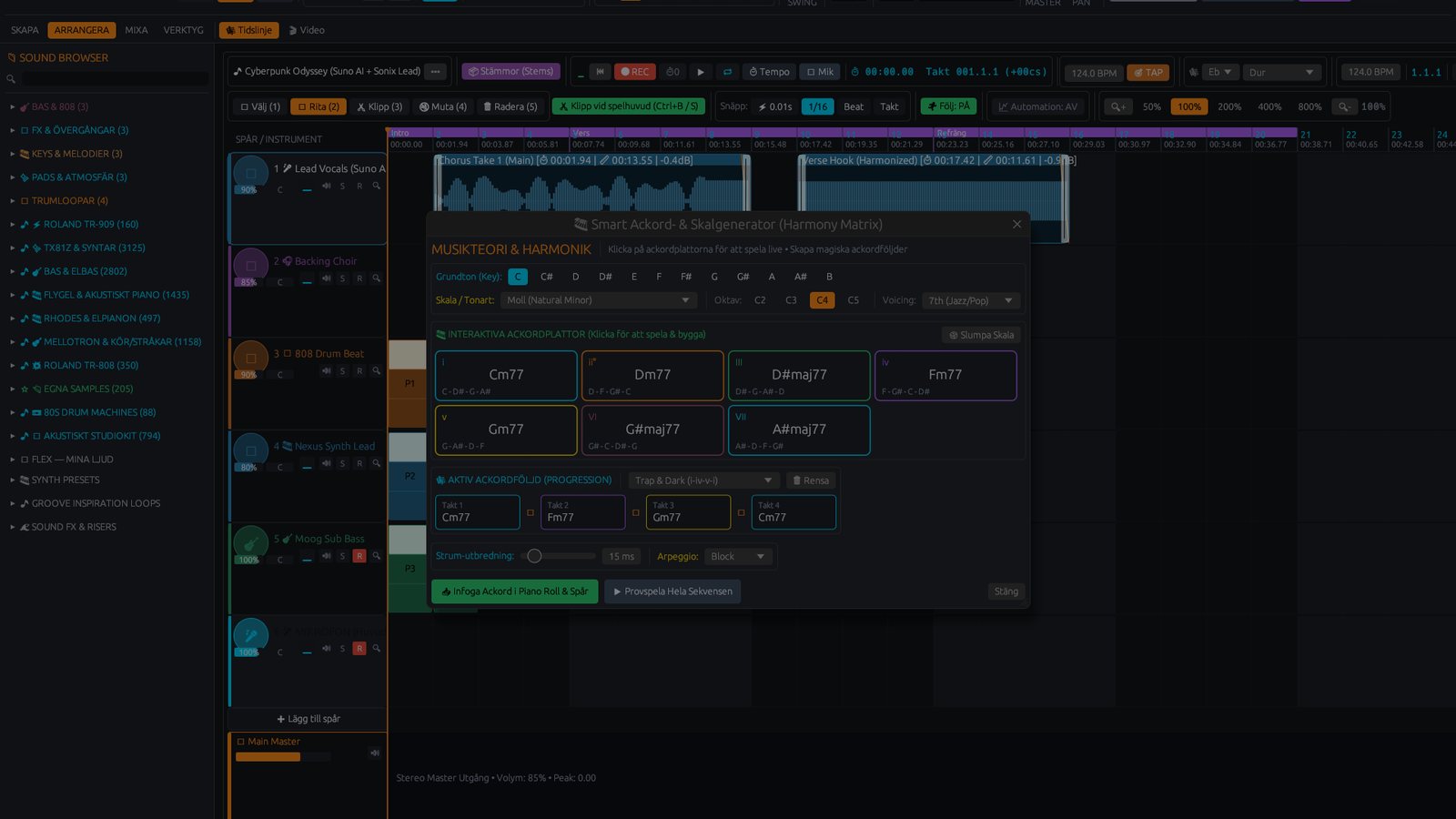Screen dimensions: 1456x819
Task: Solo the 808 Drum Beat track
Action: (342, 371)
